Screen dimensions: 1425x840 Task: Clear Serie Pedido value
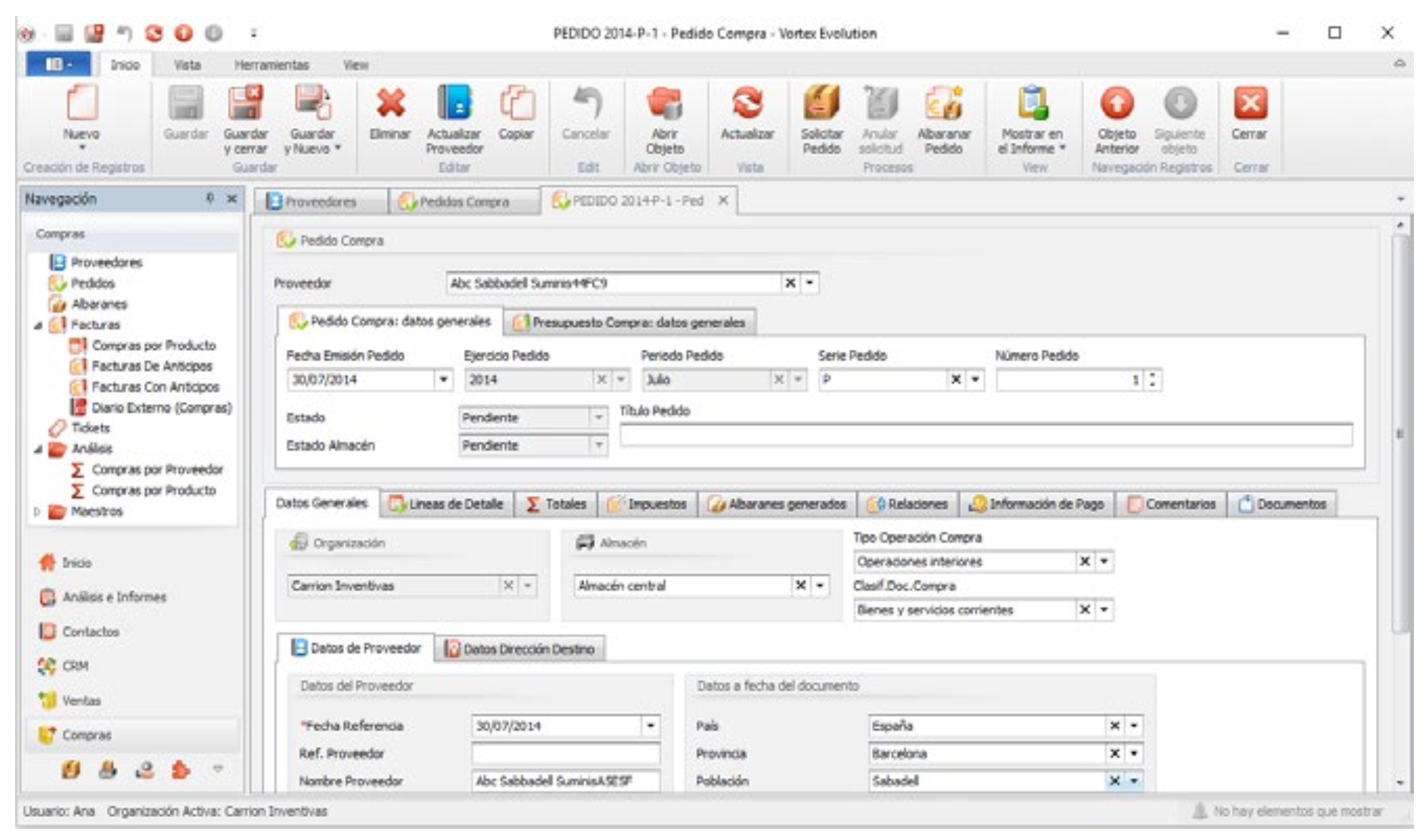(955, 379)
